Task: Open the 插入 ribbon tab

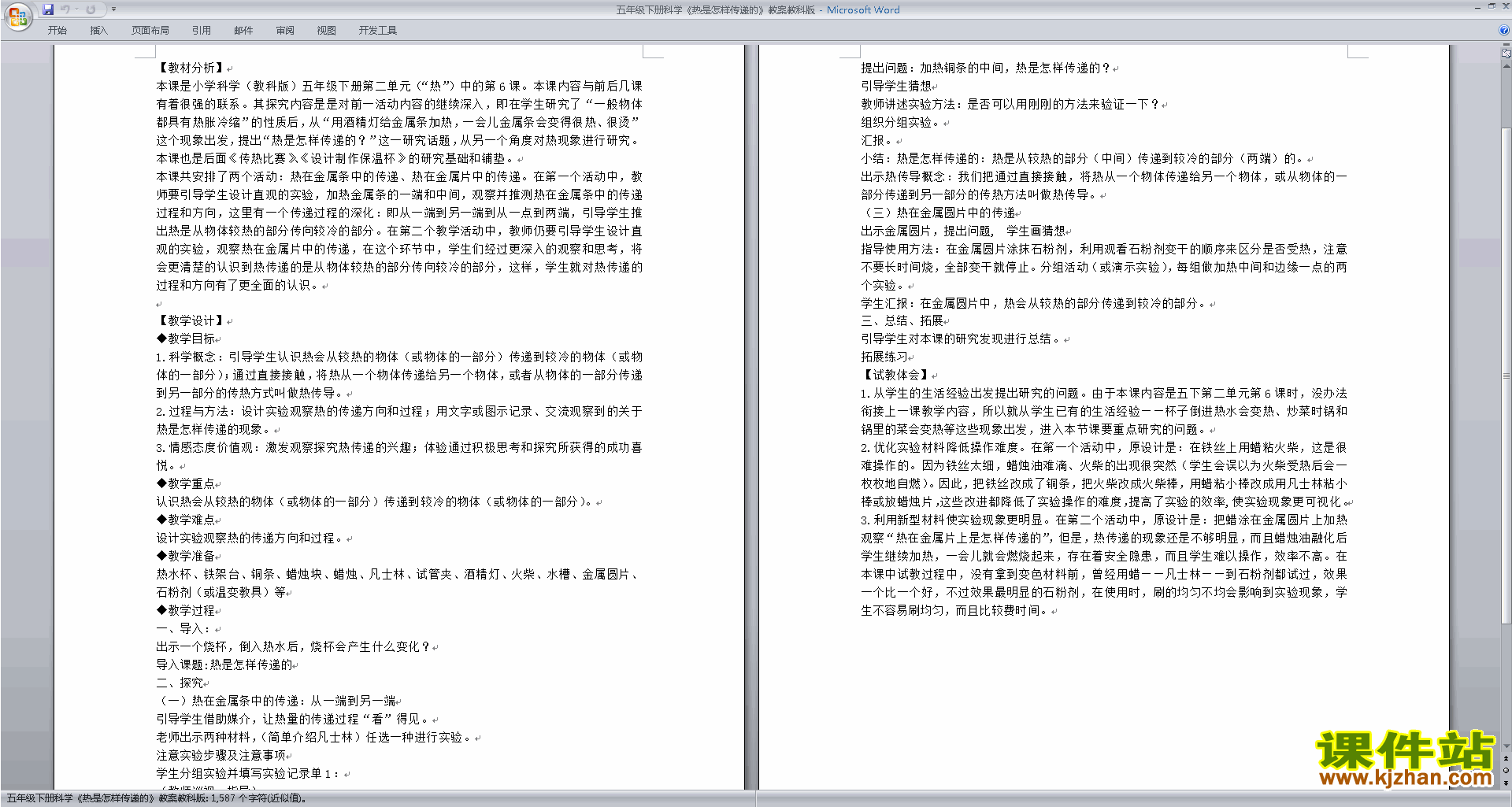Action: coord(98,30)
